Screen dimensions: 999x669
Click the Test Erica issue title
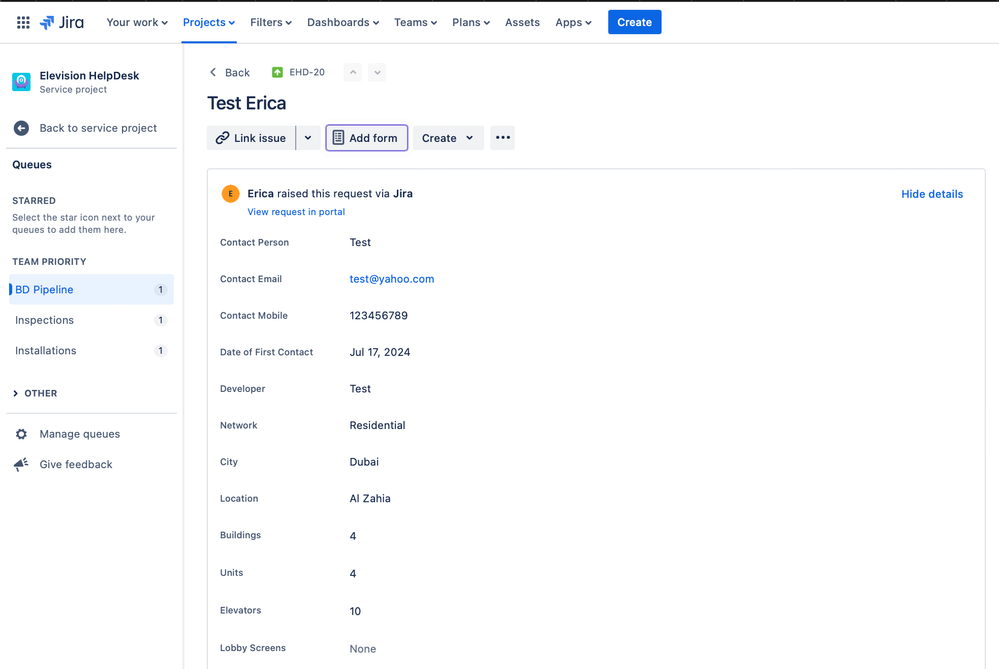click(x=247, y=103)
